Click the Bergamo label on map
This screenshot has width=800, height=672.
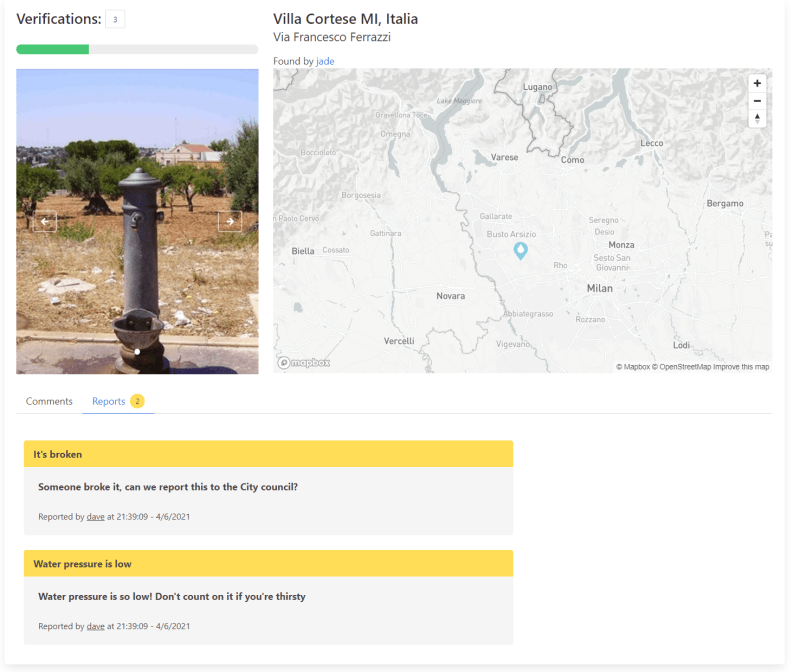pyautogui.click(x=725, y=204)
